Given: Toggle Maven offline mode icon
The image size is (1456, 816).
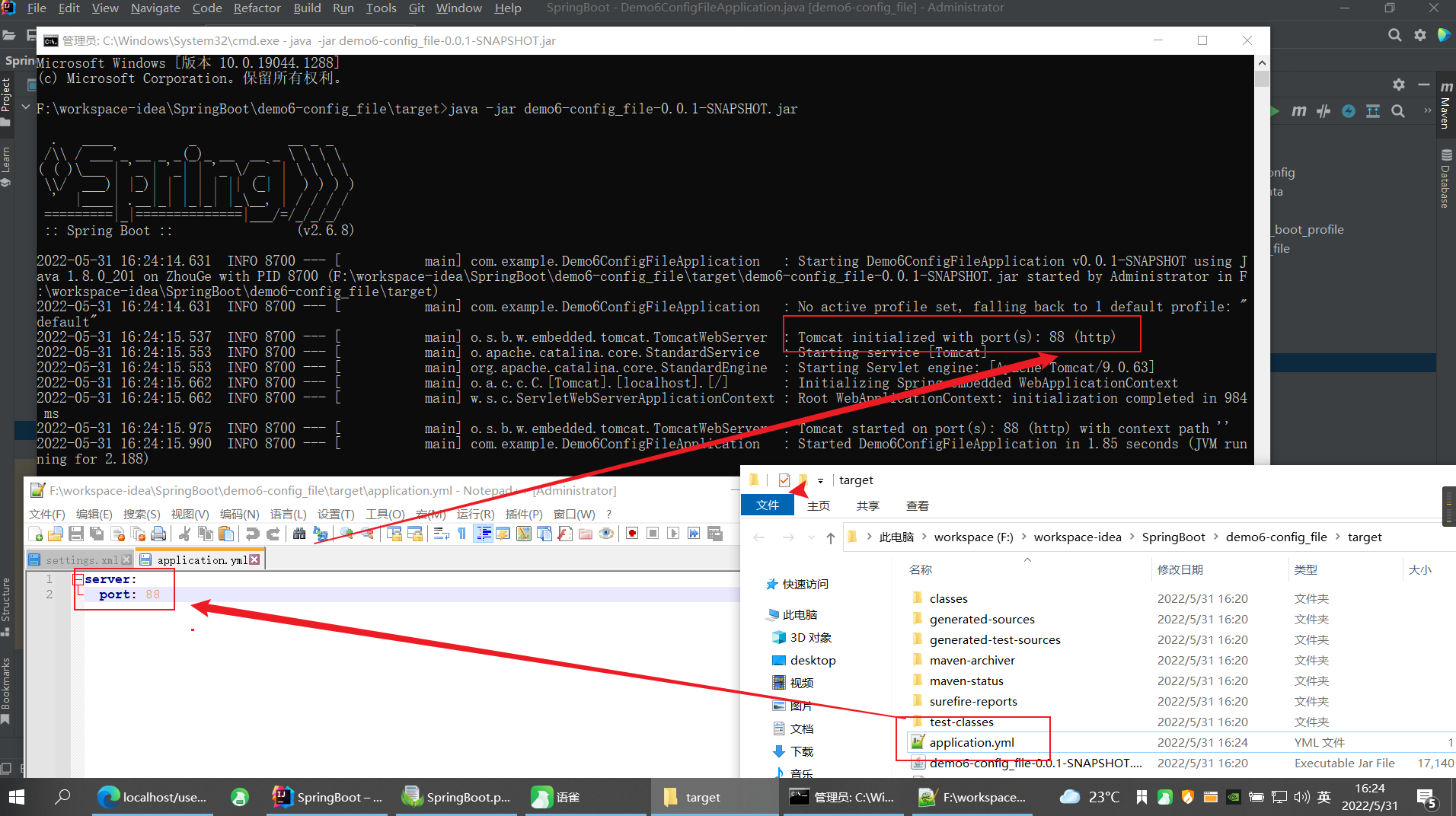Looking at the screenshot, I should pyautogui.click(x=1324, y=111).
